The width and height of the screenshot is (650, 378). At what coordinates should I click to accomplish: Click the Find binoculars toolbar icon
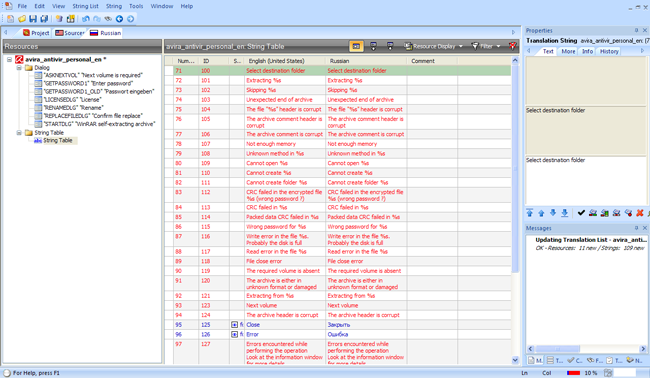(x=108, y=19)
